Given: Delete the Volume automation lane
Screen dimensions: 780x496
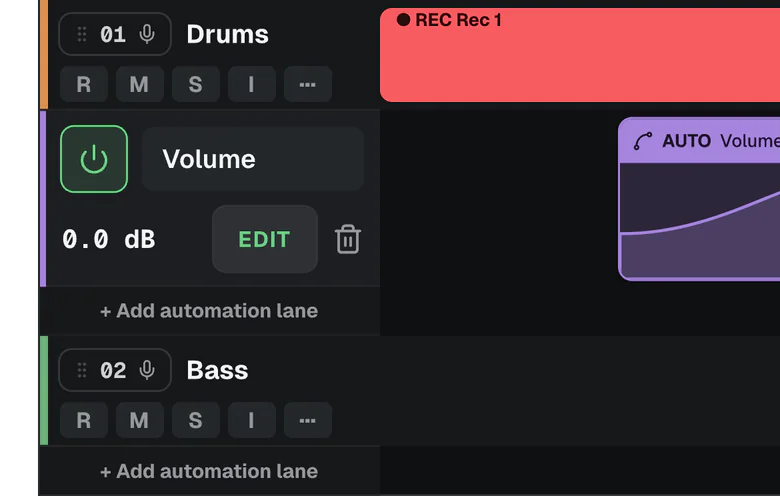Looking at the screenshot, I should pos(348,239).
